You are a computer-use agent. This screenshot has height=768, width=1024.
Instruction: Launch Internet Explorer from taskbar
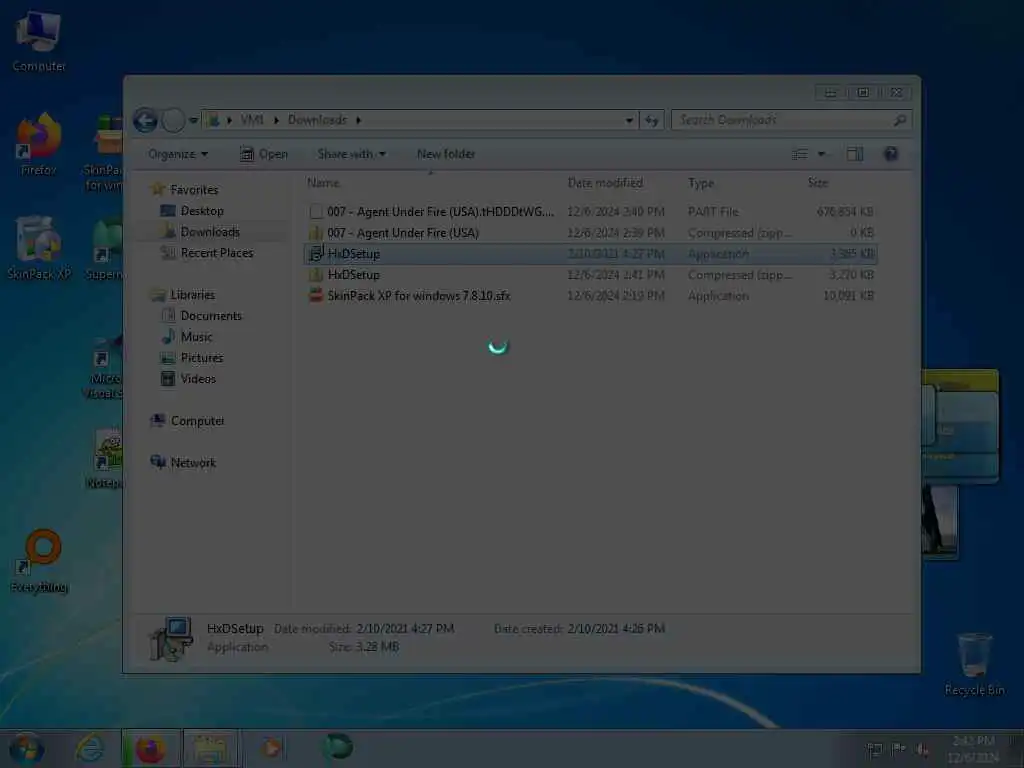tap(90, 748)
